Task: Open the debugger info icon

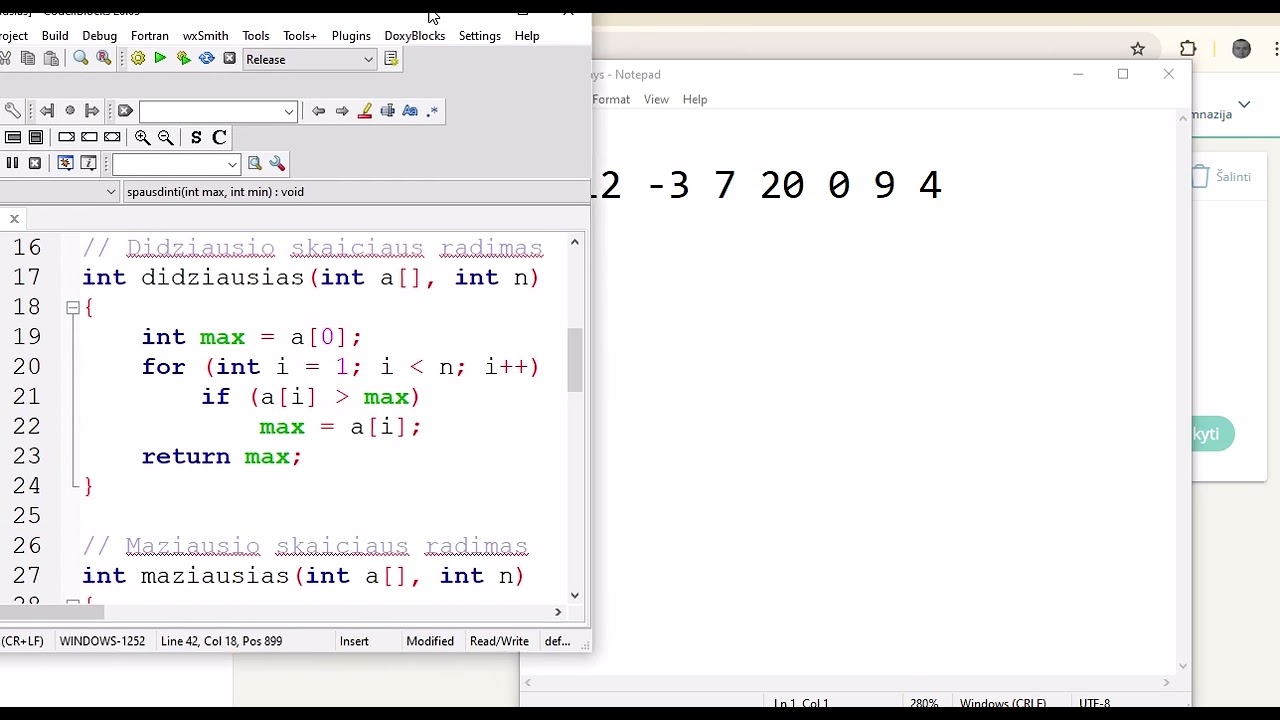Action: click(x=88, y=164)
